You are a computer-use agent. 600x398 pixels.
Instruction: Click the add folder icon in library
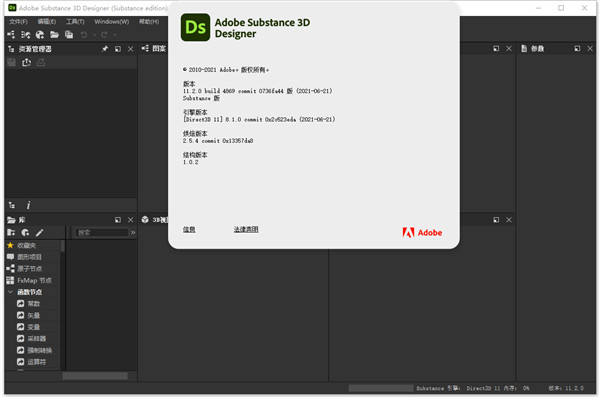point(11,232)
